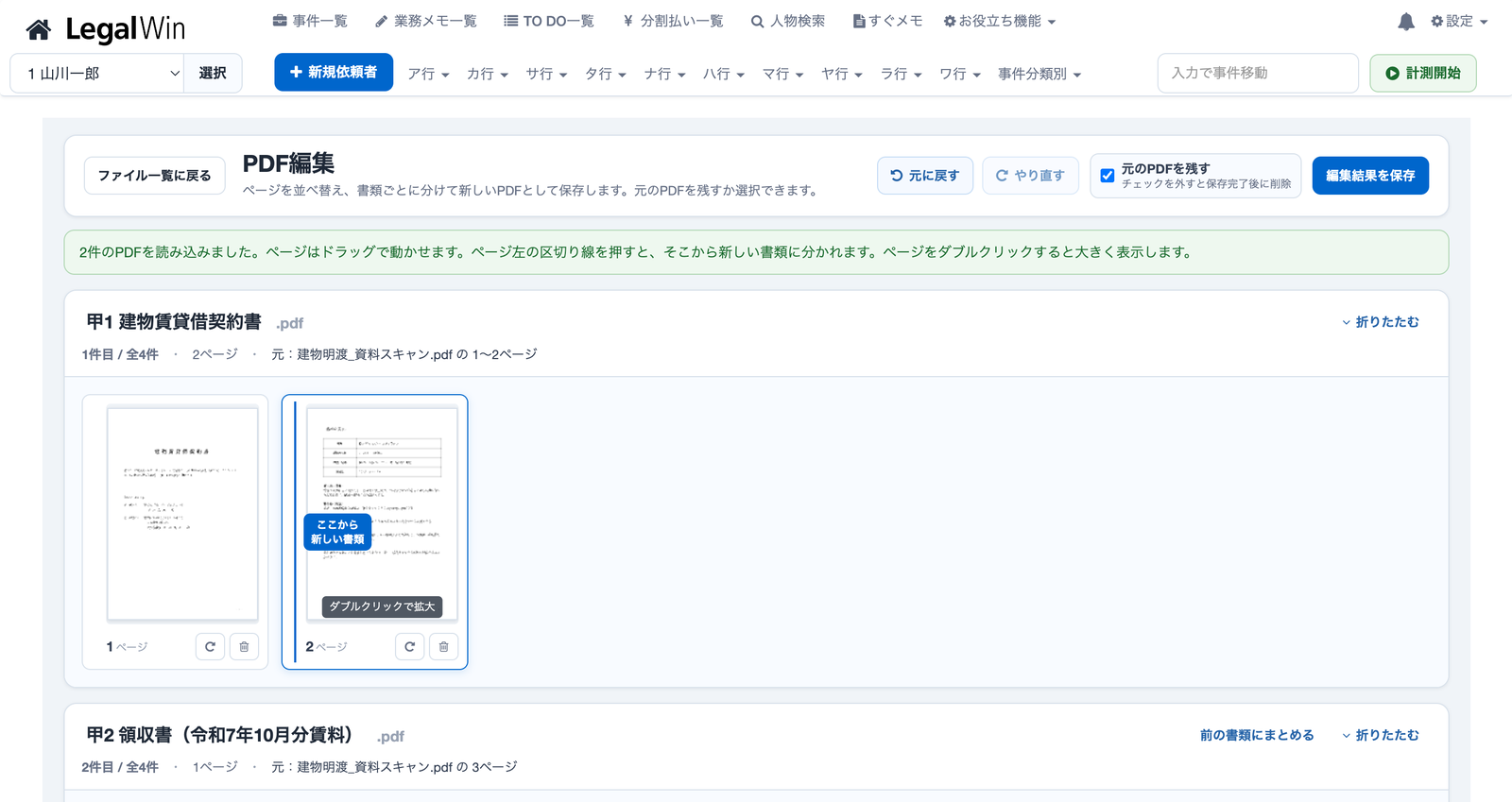Add a 新規依頼者
Image resolution: width=1512 pixels, height=802 pixels.
tap(334, 72)
